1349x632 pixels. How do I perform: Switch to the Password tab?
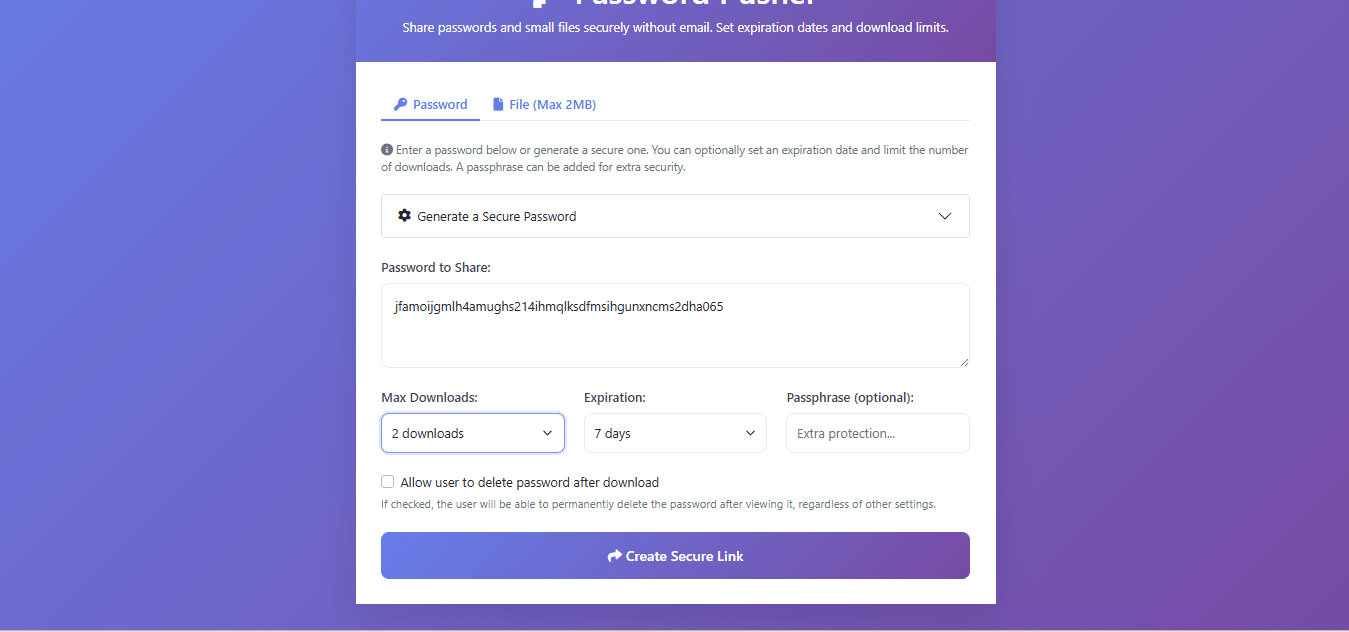(430, 104)
